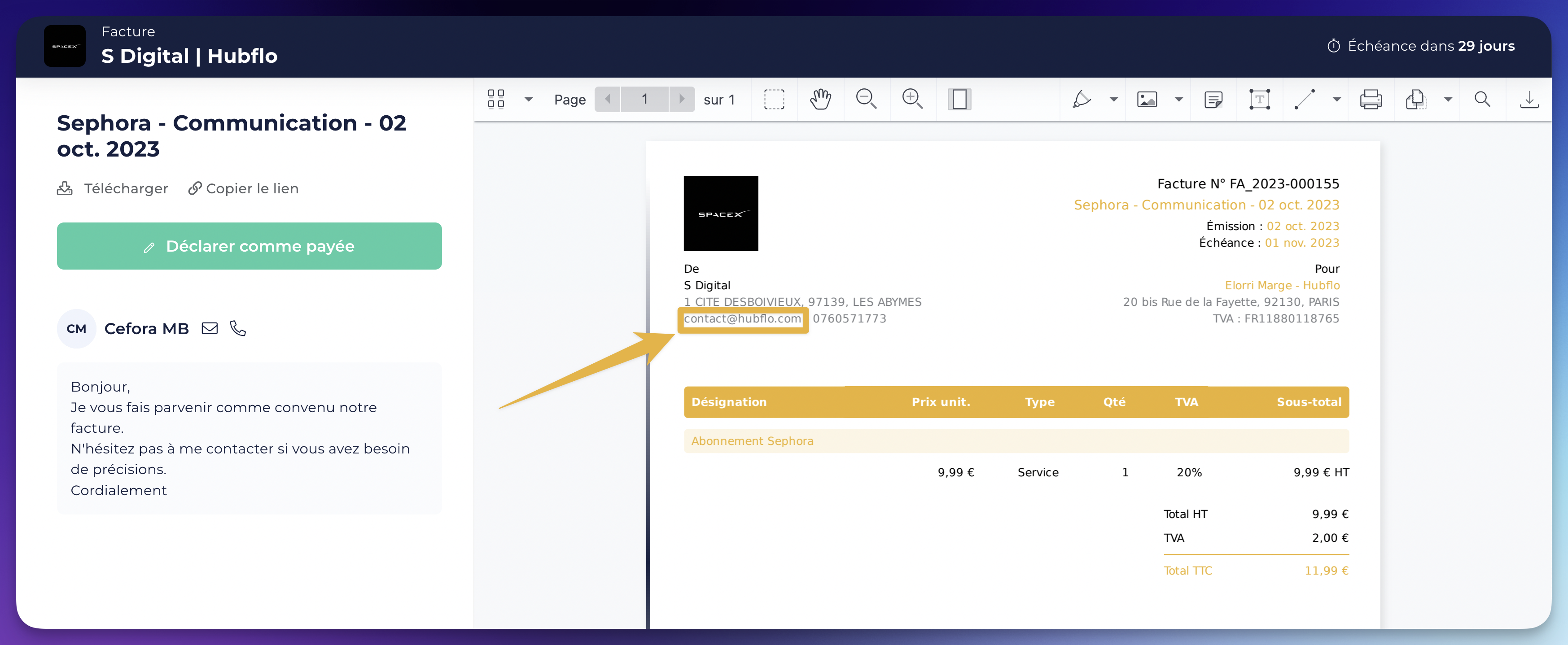
Task: Click the Échéance date 01 nov. 2023
Action: pos(1302,243)
